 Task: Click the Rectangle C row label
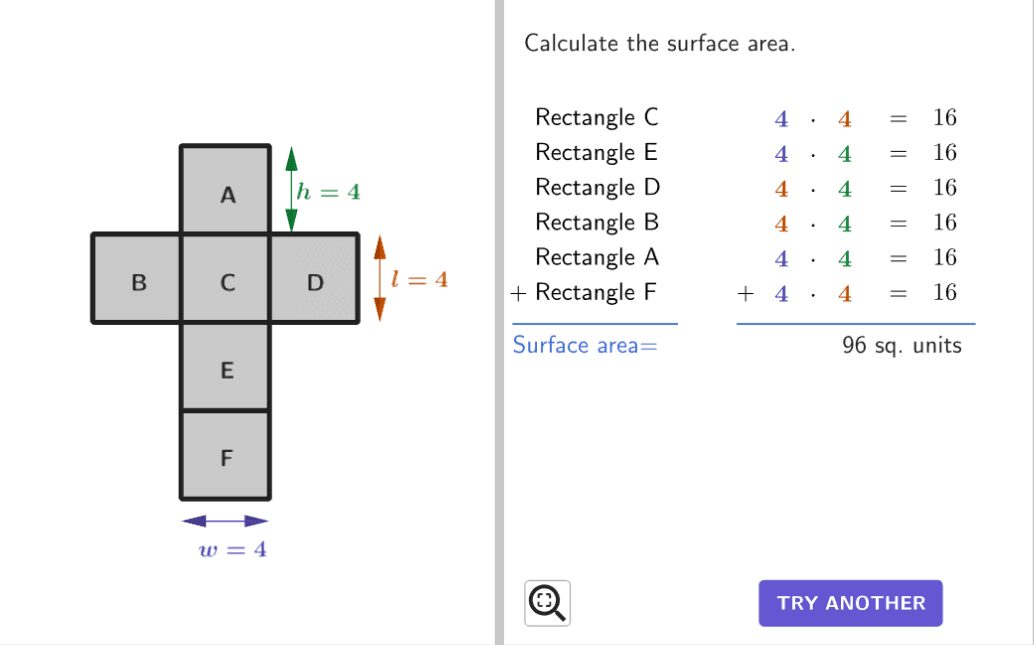point(597,118)
